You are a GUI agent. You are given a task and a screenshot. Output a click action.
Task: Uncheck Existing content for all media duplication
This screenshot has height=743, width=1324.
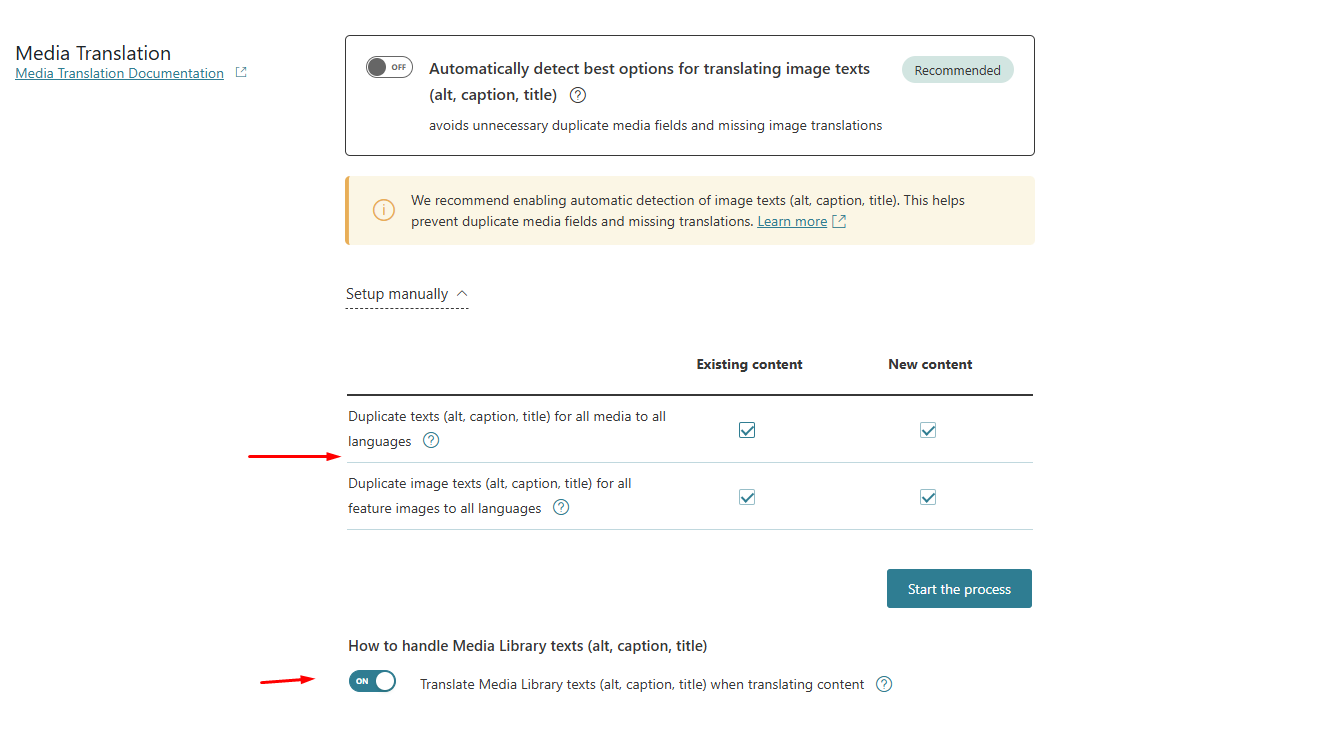747,430
